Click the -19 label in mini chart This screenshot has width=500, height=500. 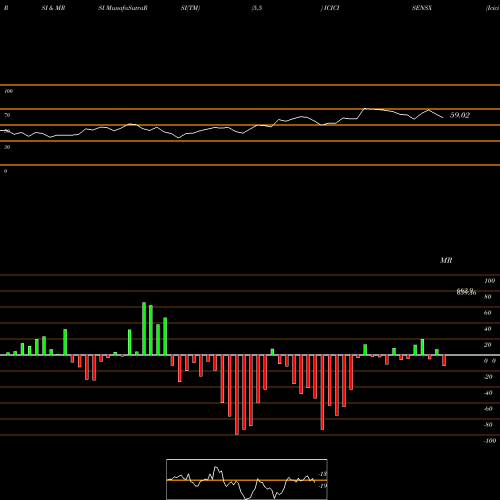[323, 486]
